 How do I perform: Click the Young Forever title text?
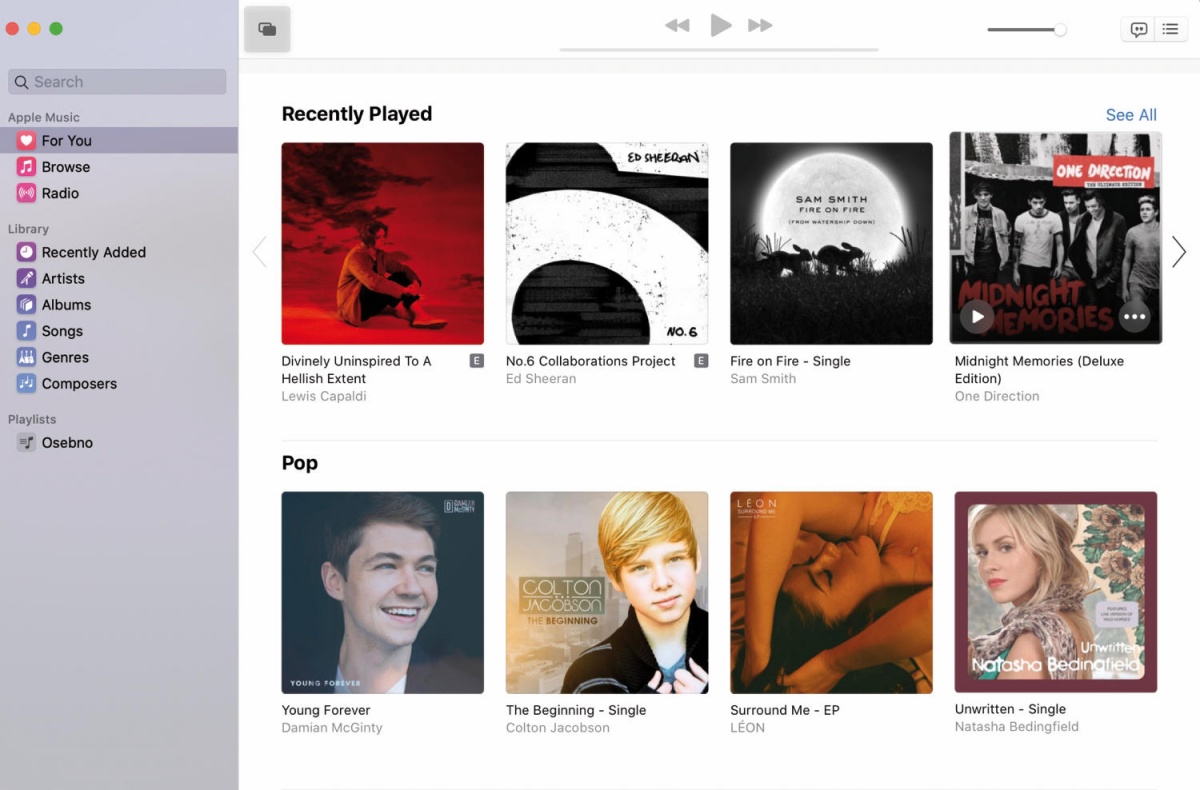pos(326,710)
